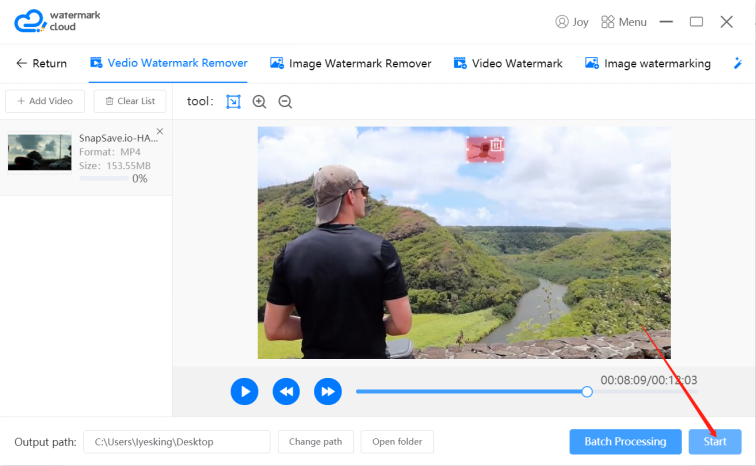
Task: Click Add Video button
Action: pos(45,101)
